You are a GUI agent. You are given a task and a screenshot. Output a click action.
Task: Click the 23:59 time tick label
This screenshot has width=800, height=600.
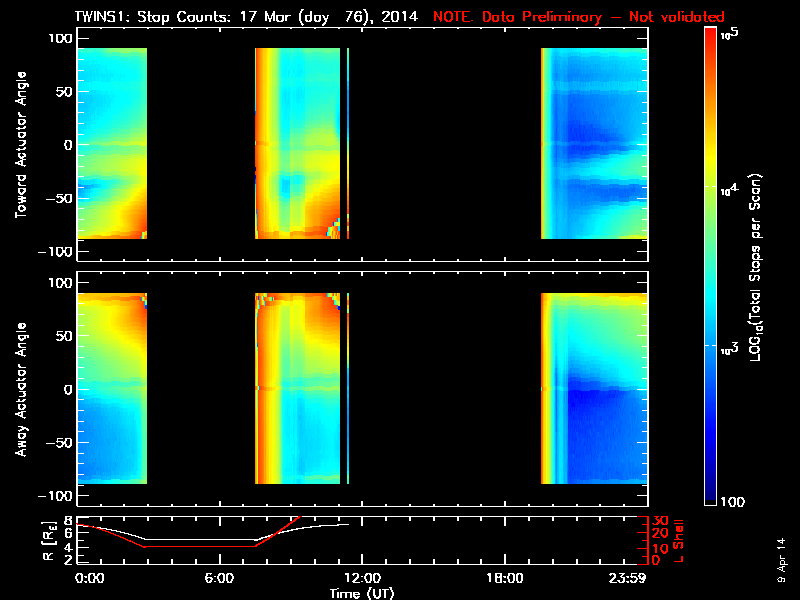click(x=632, y=578)
